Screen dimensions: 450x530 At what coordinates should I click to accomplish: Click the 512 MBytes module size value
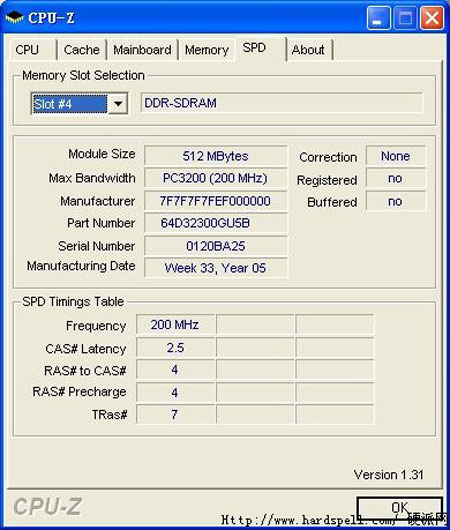pyautogui.click(x=215, y=156)
